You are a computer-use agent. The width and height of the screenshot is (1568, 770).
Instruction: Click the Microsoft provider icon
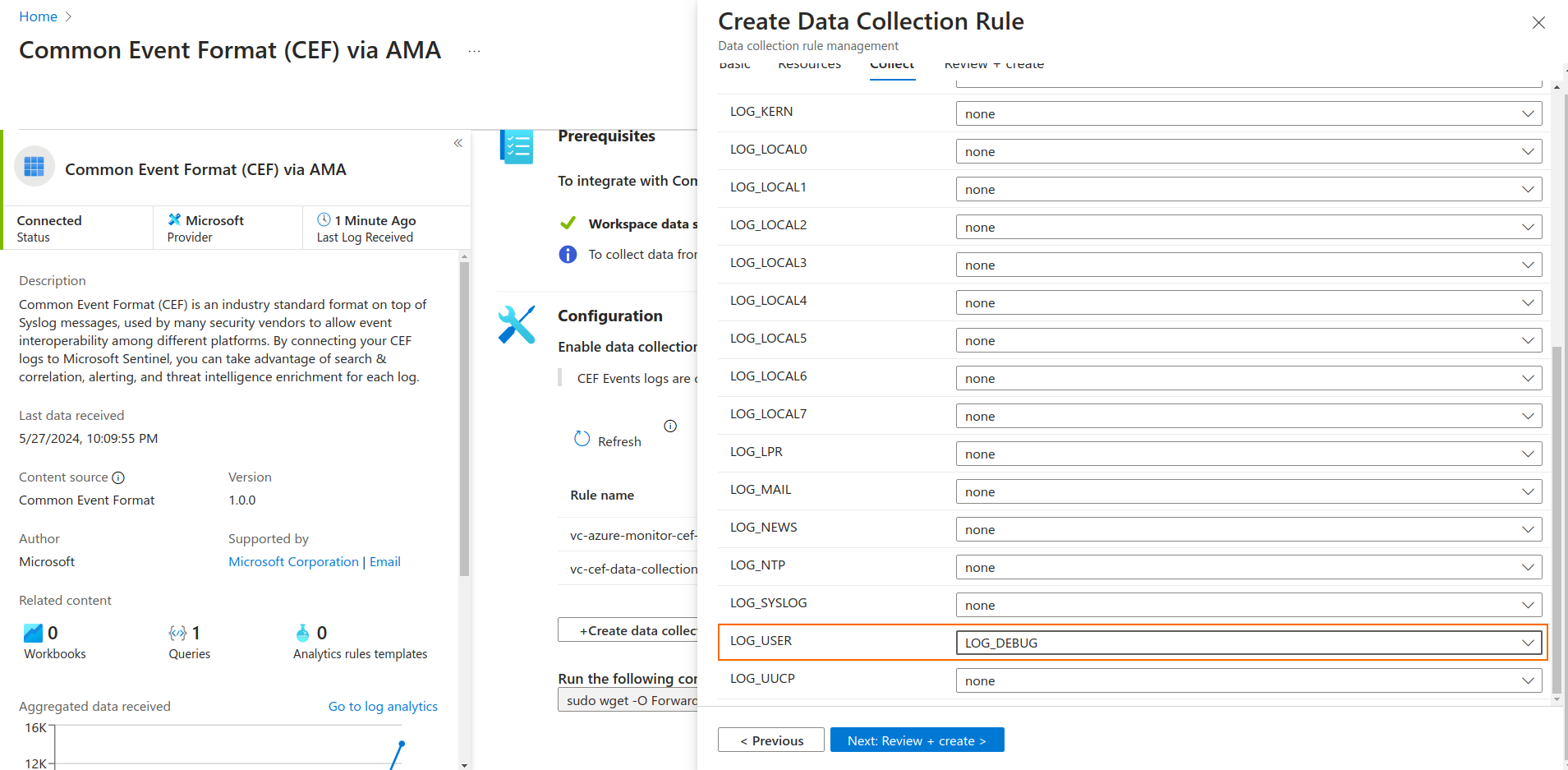coord(174,219)
